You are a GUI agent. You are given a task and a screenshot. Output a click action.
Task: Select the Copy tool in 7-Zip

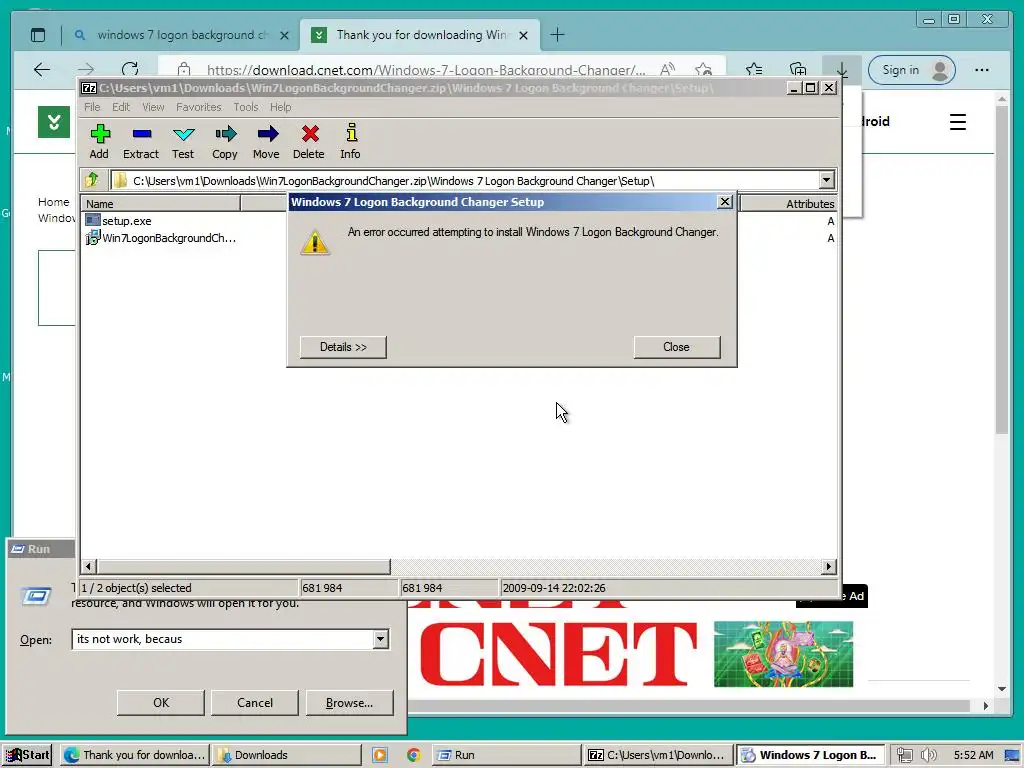pyautogui.click(x=225, y=142)
